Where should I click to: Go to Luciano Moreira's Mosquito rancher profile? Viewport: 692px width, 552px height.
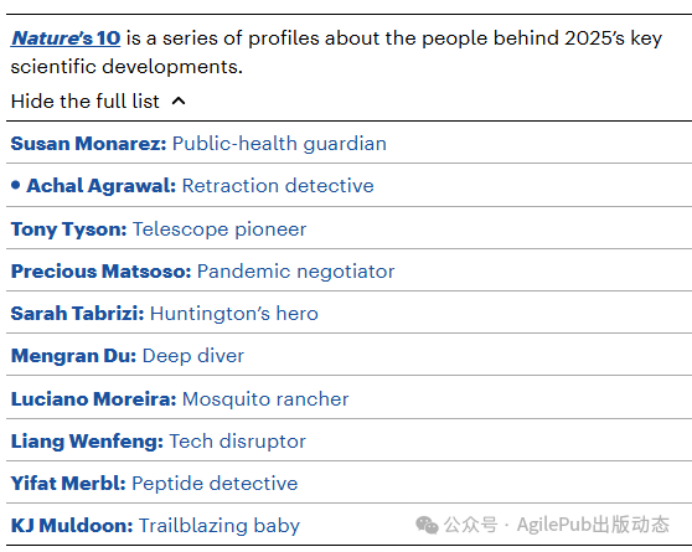[x=180, y=399]
